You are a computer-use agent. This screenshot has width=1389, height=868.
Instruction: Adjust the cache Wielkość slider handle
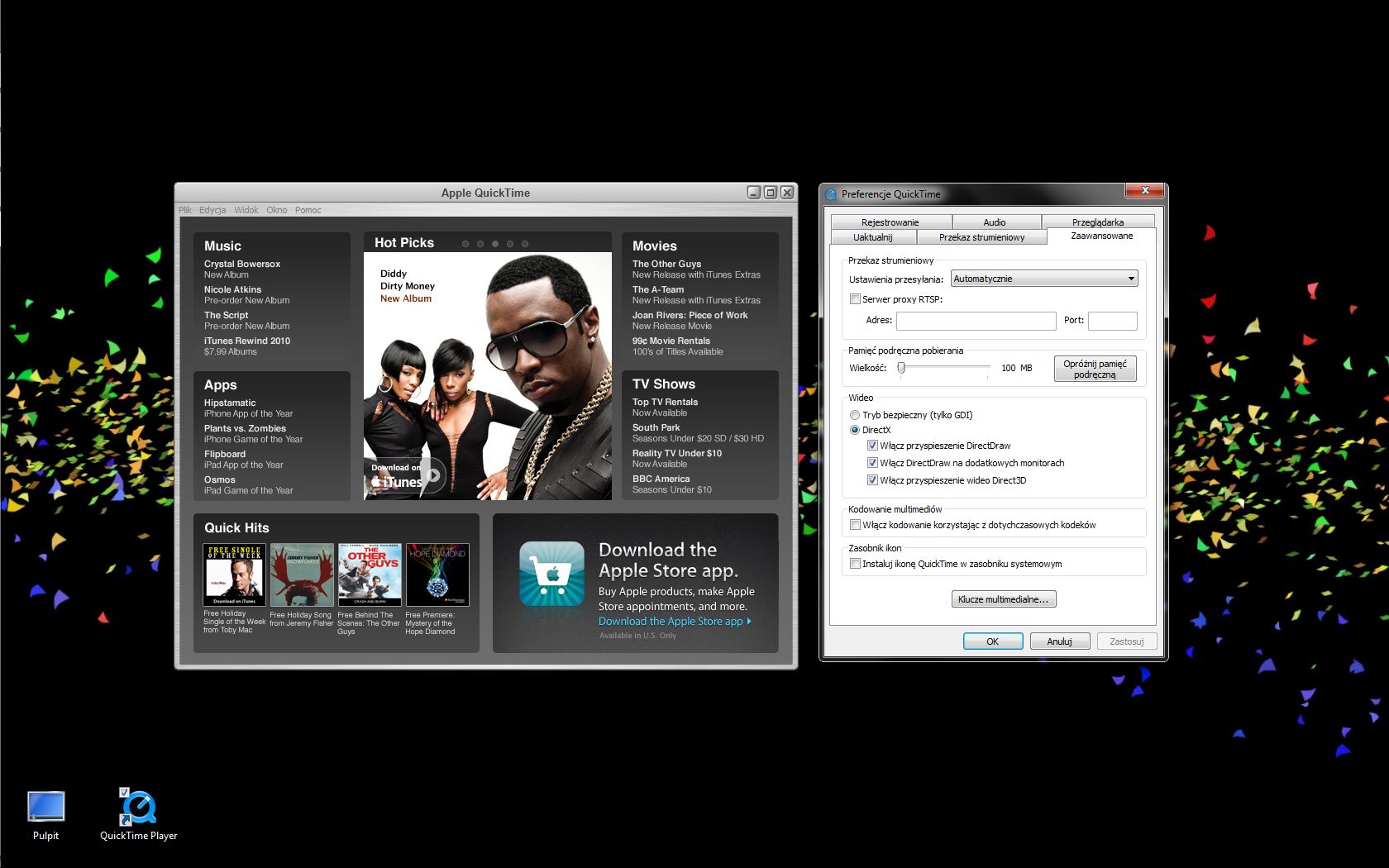tap(901, 368)
